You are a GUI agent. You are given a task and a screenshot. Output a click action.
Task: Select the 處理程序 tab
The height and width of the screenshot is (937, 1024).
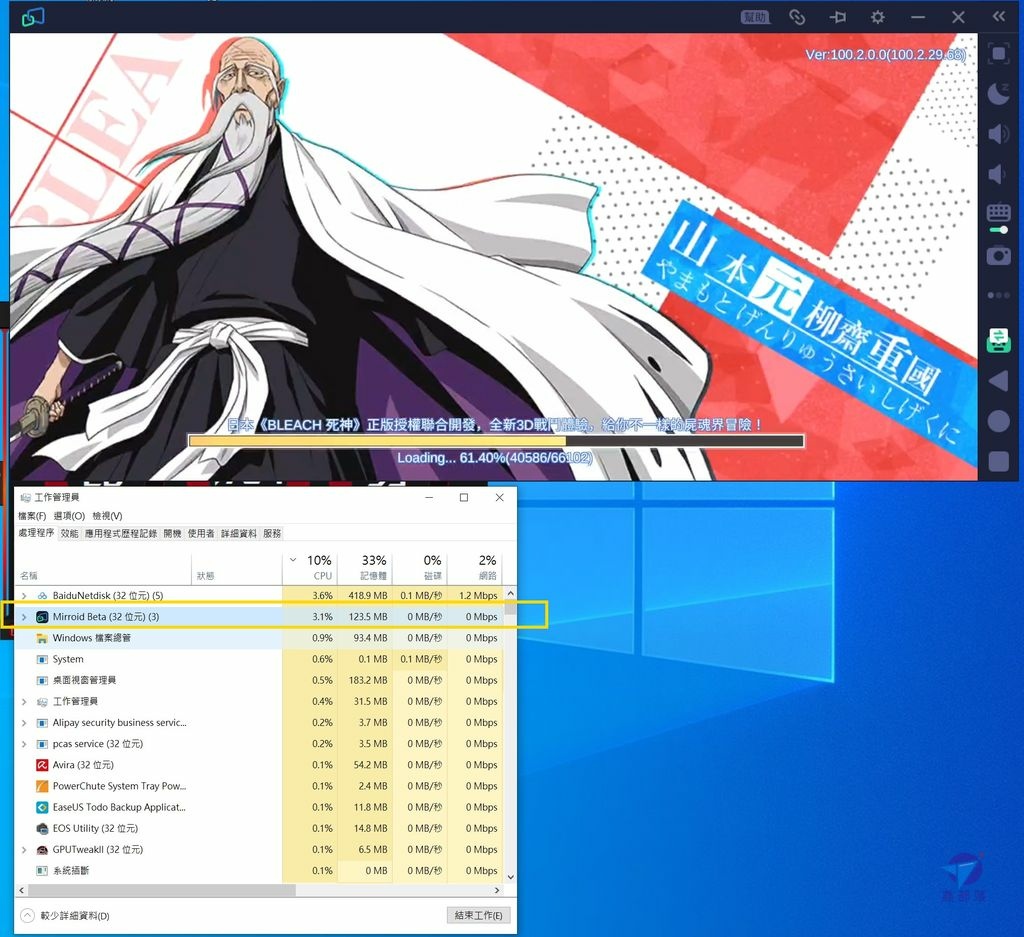[x=36, y=533]
